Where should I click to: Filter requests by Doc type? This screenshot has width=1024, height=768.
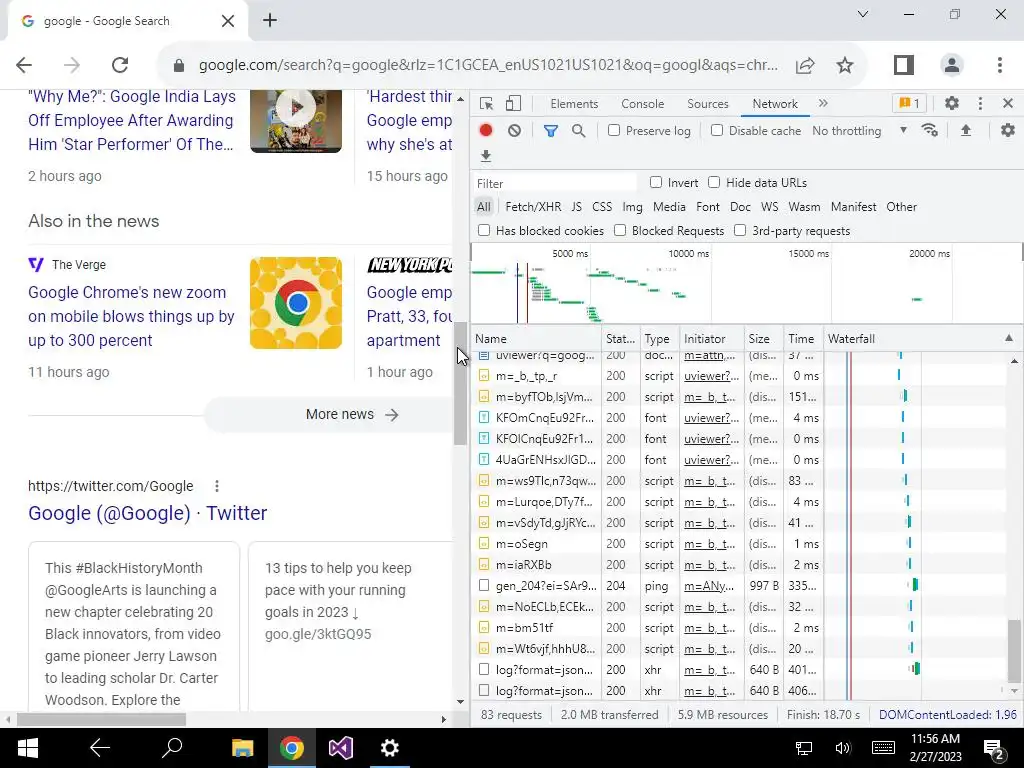click(740, 207)
